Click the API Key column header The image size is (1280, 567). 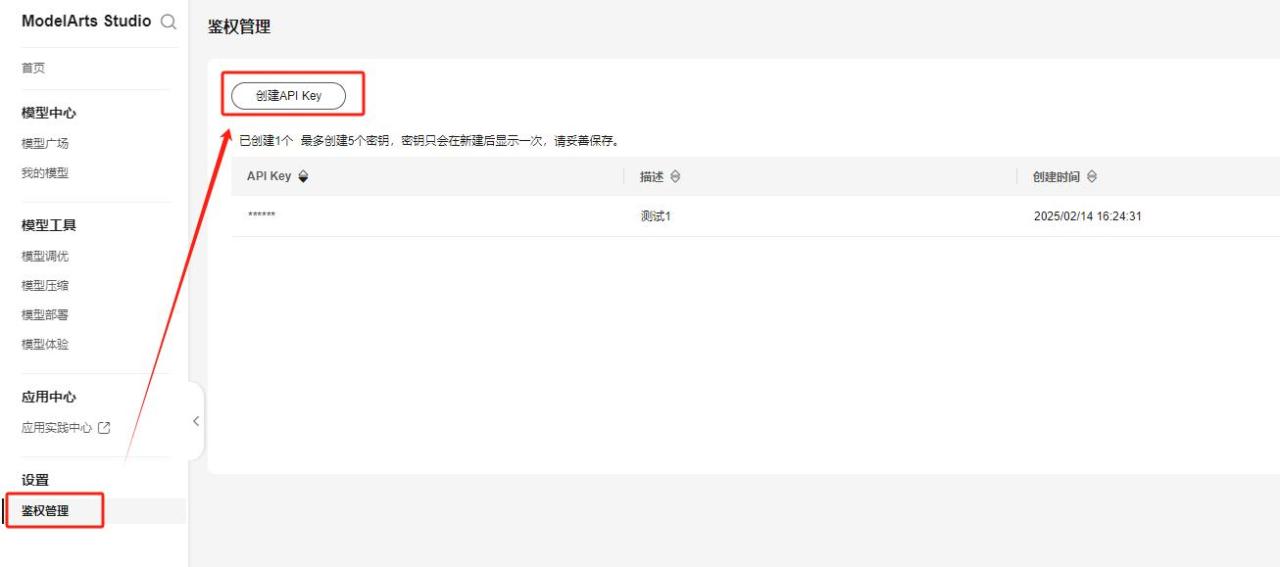[x=269, y=176]
